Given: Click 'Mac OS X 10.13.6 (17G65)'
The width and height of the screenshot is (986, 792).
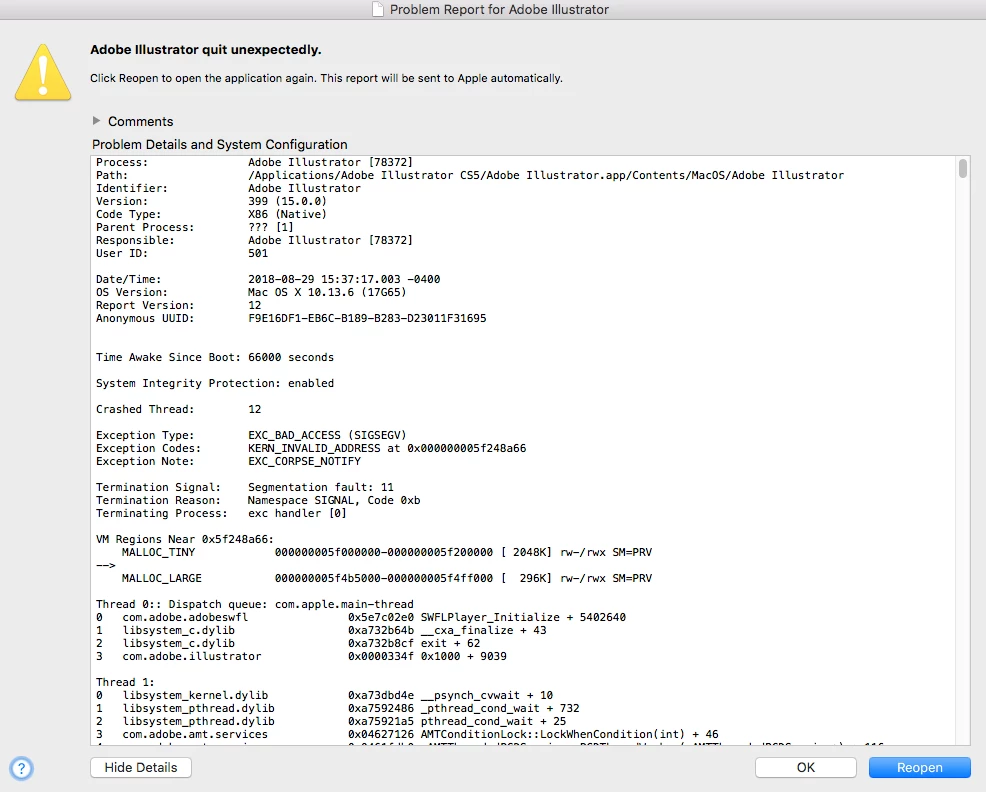Looking at the screenshot, I should [x=327, y=293].
